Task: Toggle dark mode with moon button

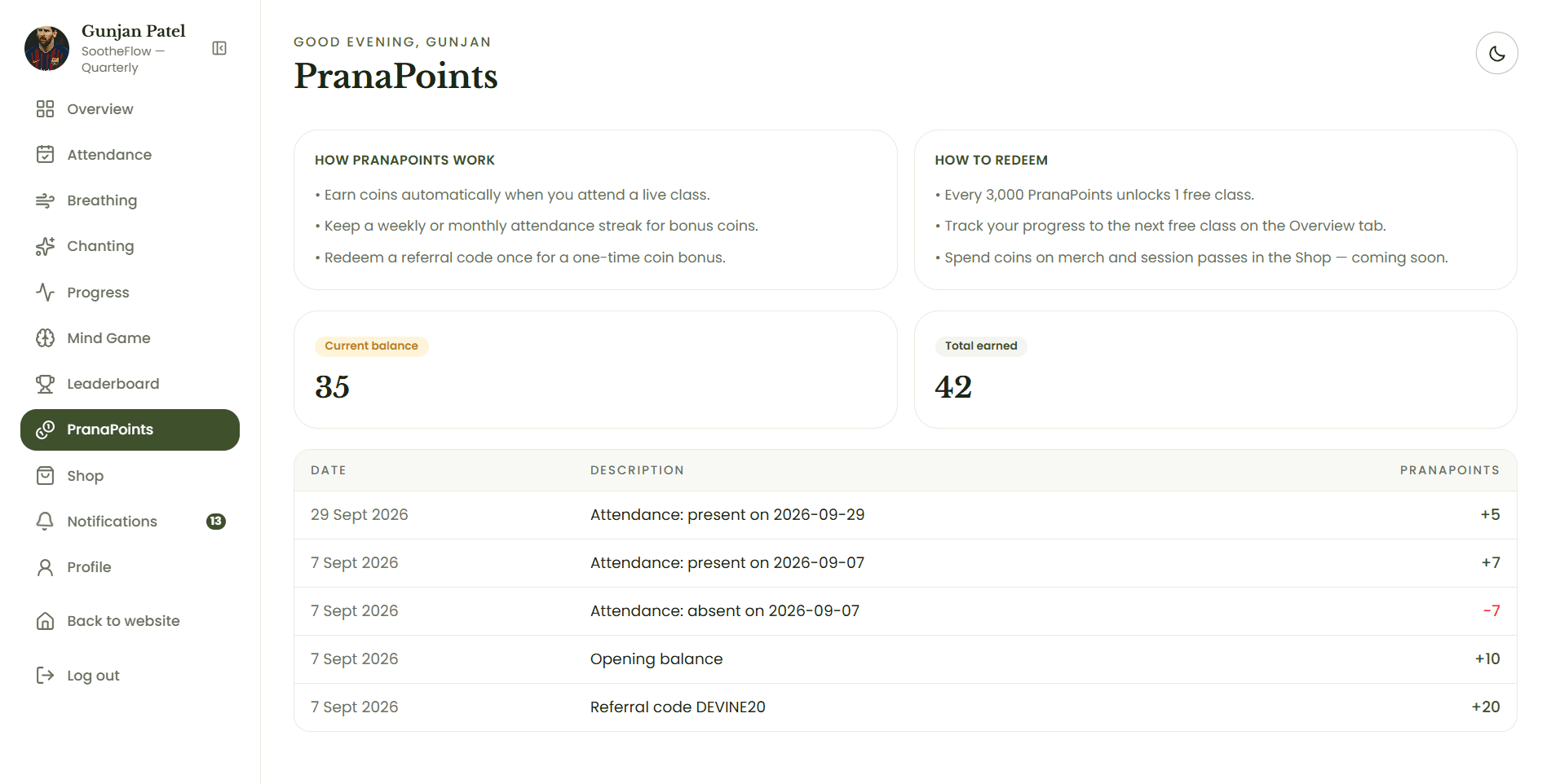Action: tap(1496, 53)
